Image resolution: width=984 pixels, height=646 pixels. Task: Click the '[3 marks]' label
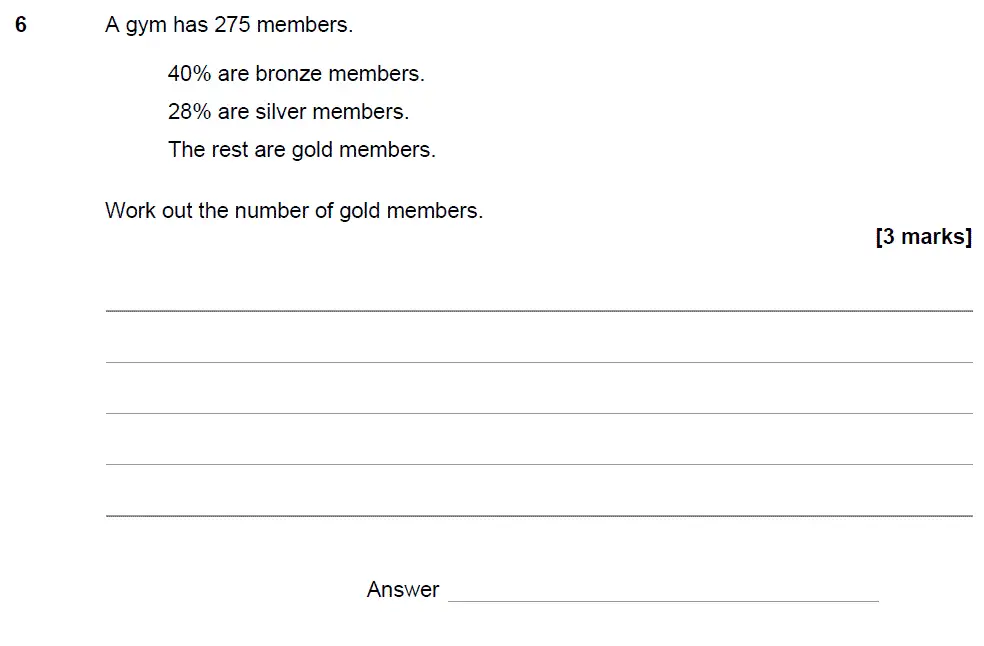click(x=923, y=237)
